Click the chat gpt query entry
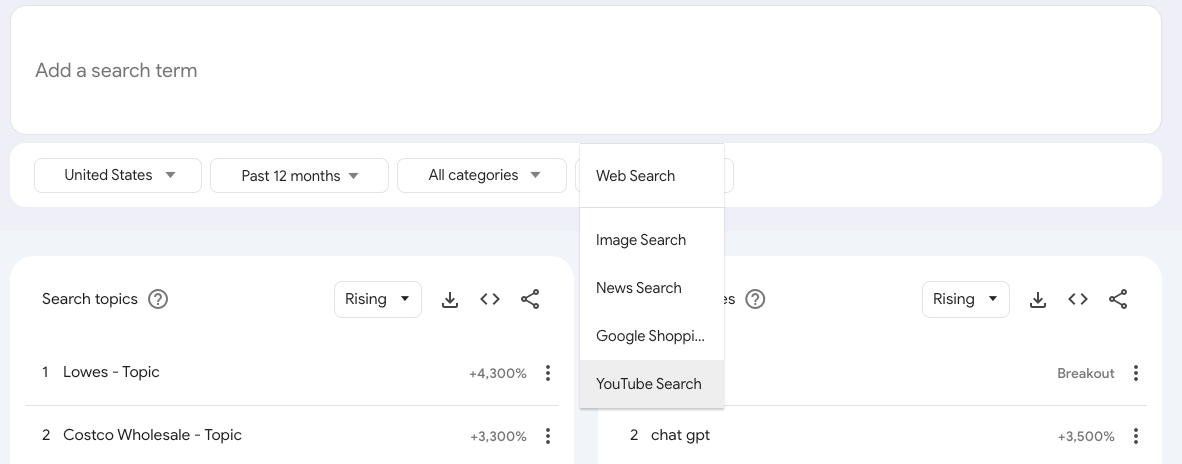Viewport: 1182px width, 464px height. pyautogui.click(x=680, y=435)
